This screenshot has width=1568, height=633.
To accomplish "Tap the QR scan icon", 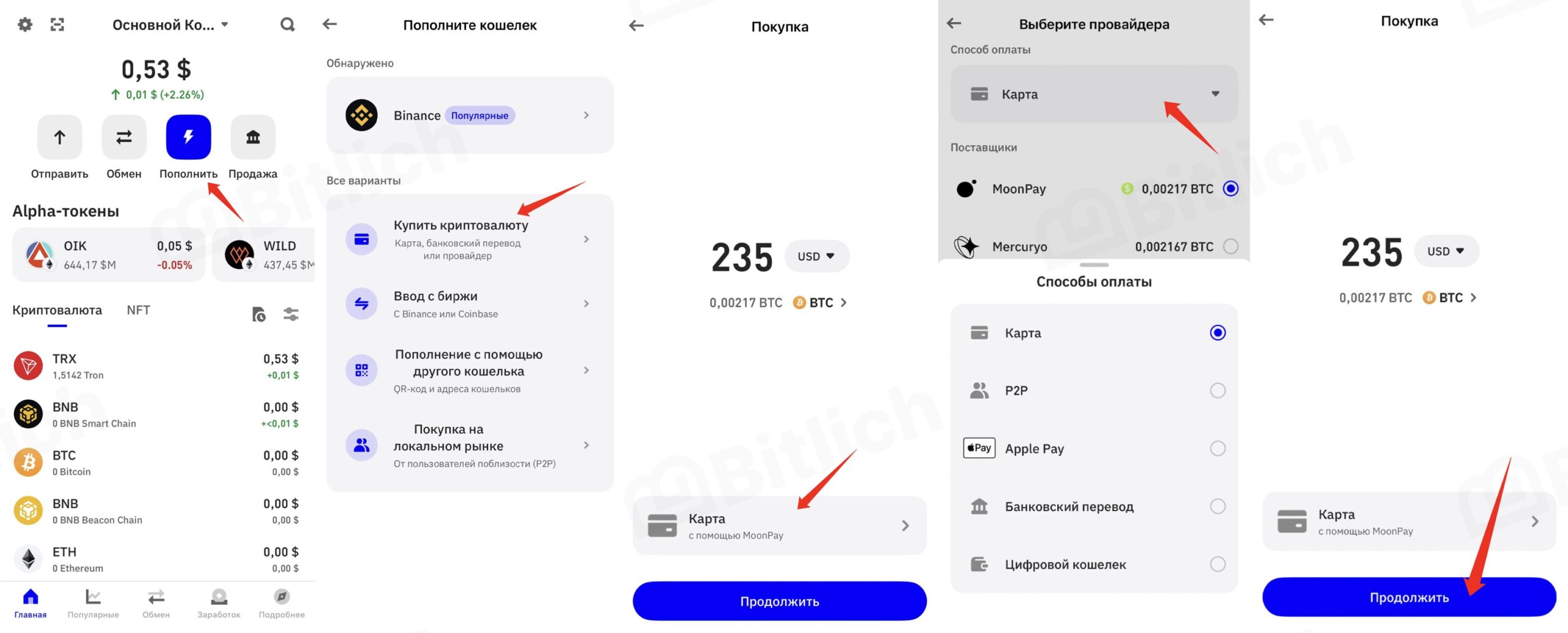I will 58,25.
